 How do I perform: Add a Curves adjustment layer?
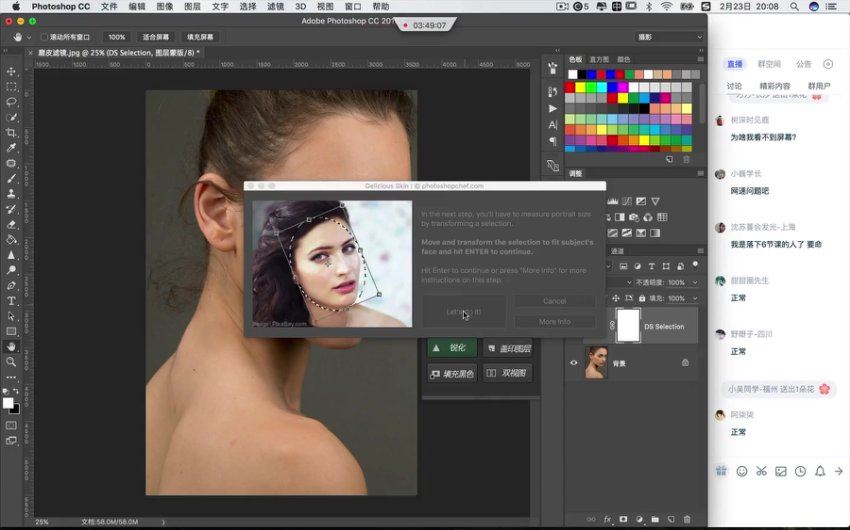pos(627,201)
